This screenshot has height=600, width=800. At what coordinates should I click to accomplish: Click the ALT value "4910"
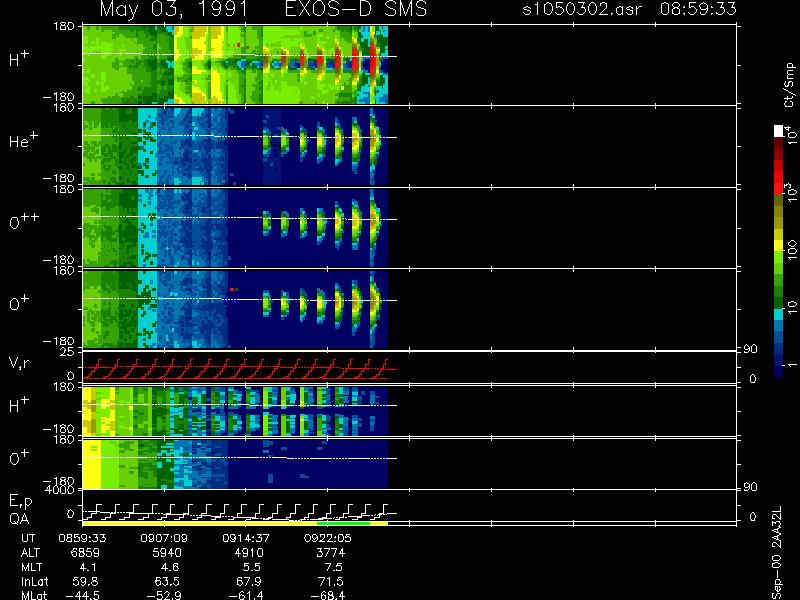click(249, 553)
